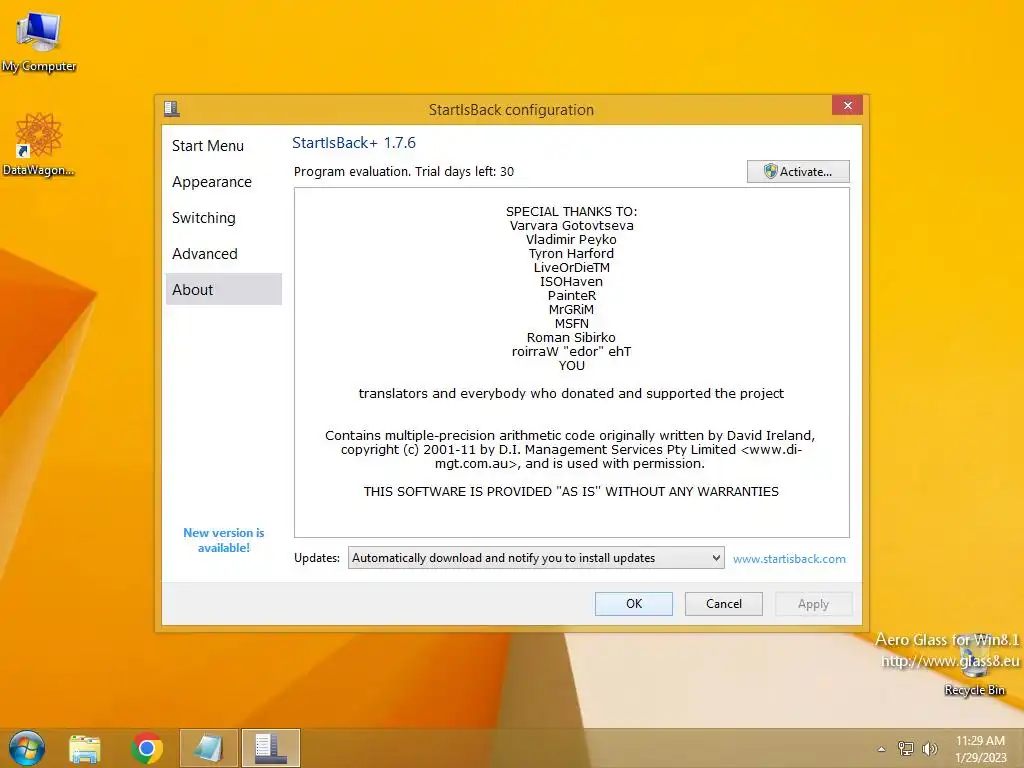This screenshot has width=1024, height=768.
Task: Switch to the notepad taskbar app
Action: coord(209,748)
